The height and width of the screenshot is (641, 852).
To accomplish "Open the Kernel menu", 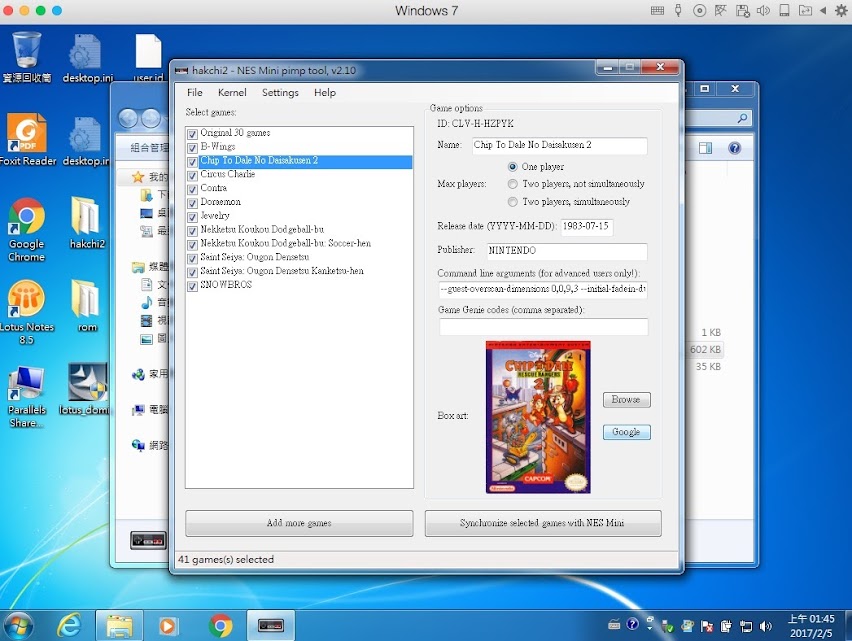I will [232, 92].
